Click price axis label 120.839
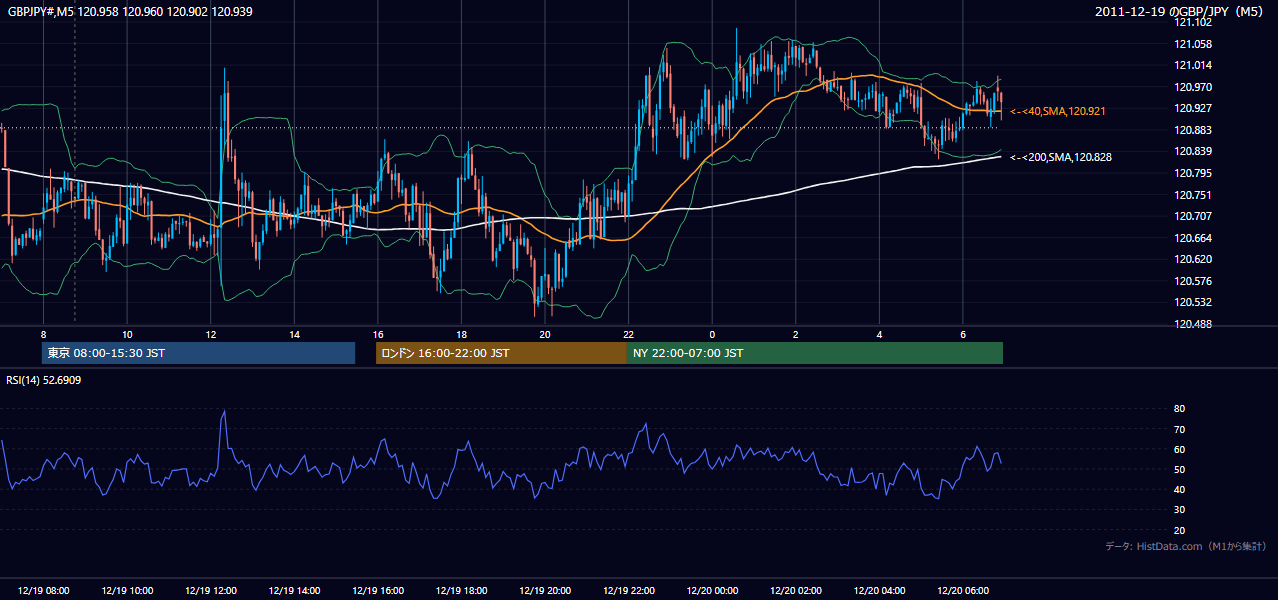Viewport: 1278px width, 600px height. 1193,151
